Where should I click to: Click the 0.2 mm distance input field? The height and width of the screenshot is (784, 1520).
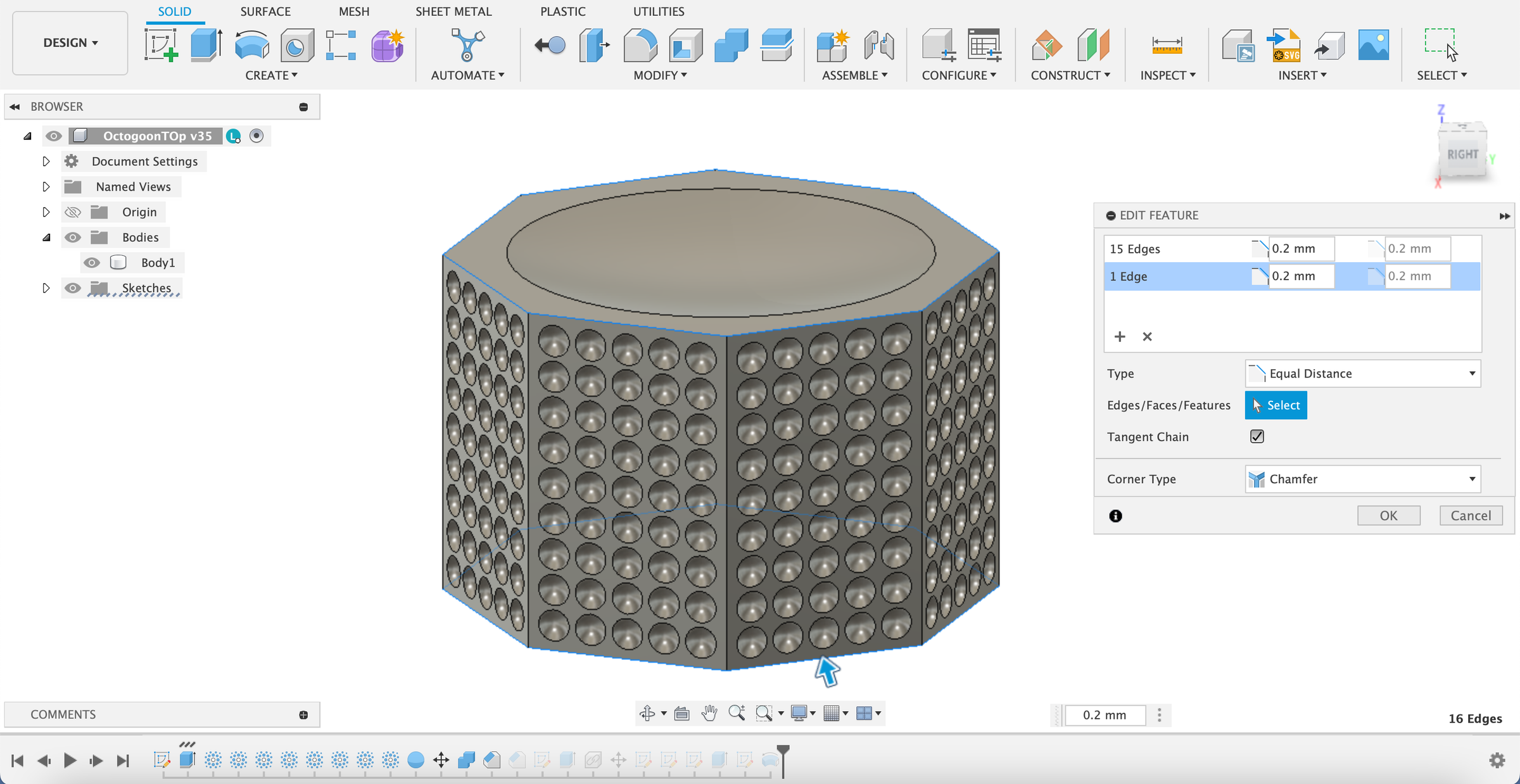1301,248
